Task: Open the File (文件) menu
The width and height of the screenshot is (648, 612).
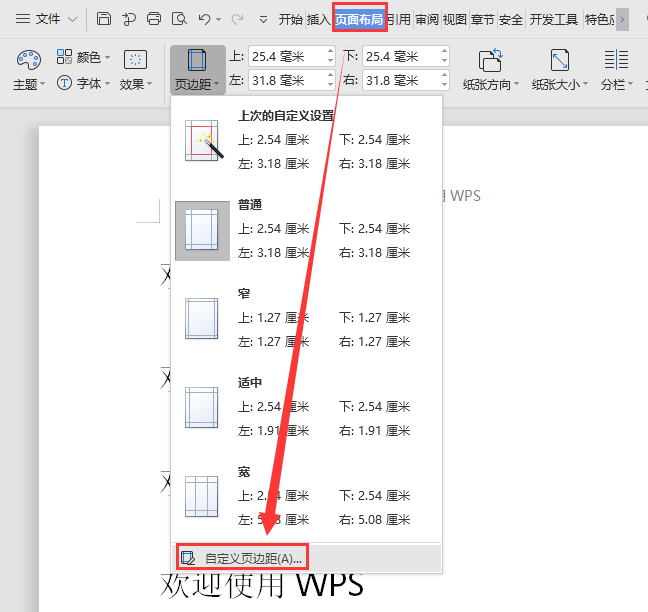Action: tap(40, 18)
